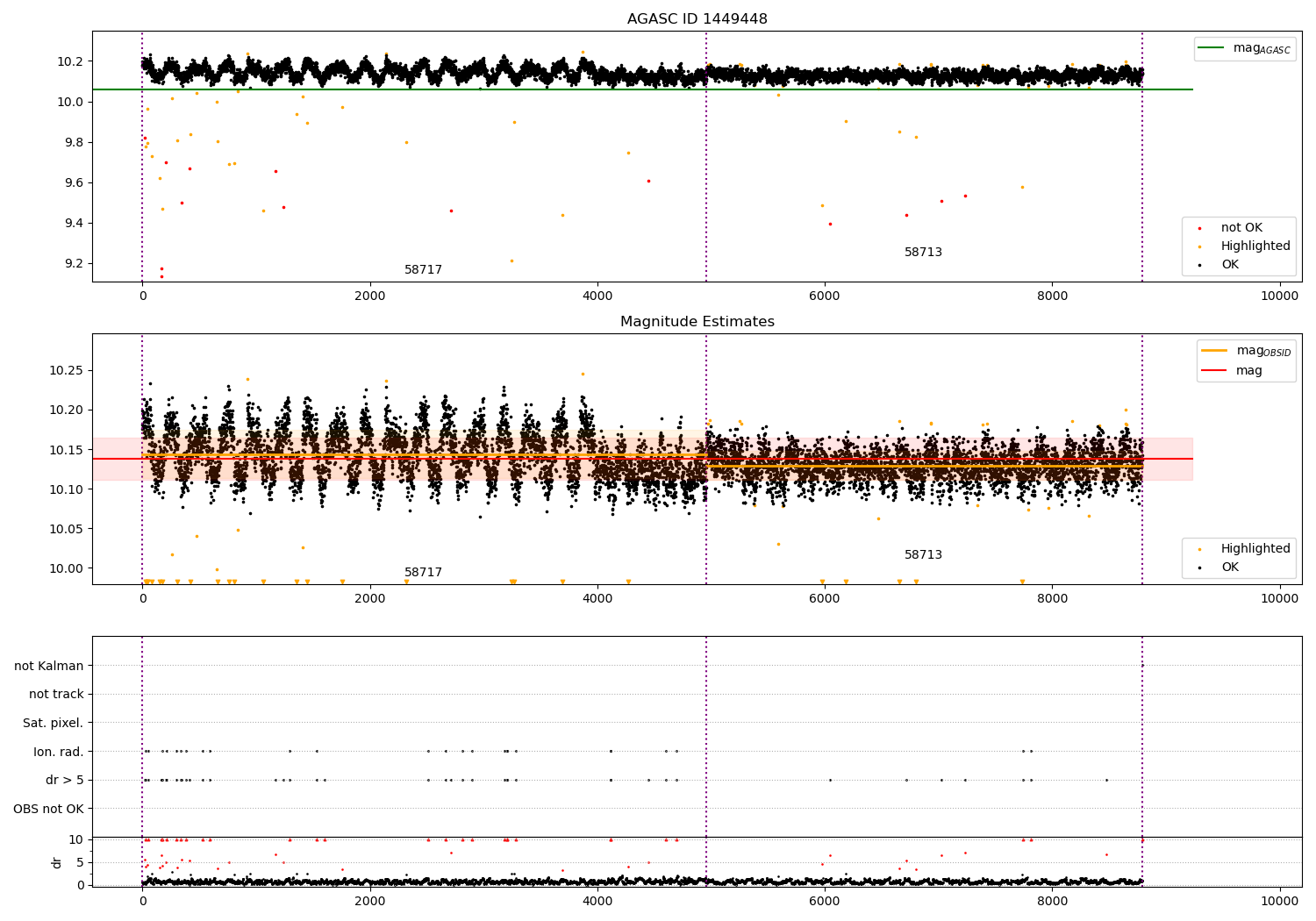The height and width of the screenshot is (921, 1316).
Task: Click the 2000 x-axis tick under top plot
Action: click(x=370, y=296)
